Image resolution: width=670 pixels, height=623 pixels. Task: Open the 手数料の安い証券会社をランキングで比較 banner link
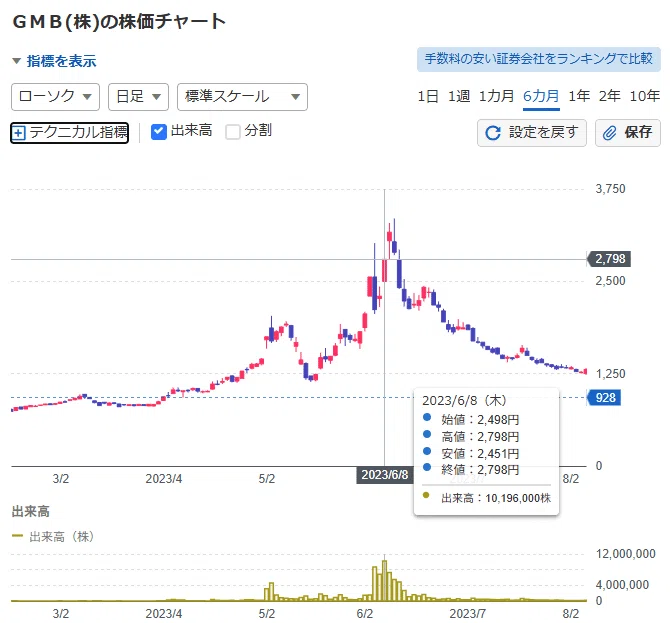538,59
